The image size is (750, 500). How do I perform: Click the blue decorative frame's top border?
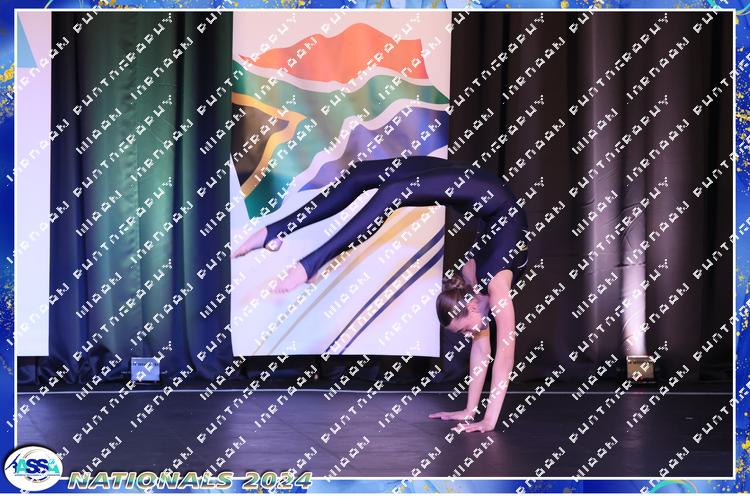[x=375, y=5]
